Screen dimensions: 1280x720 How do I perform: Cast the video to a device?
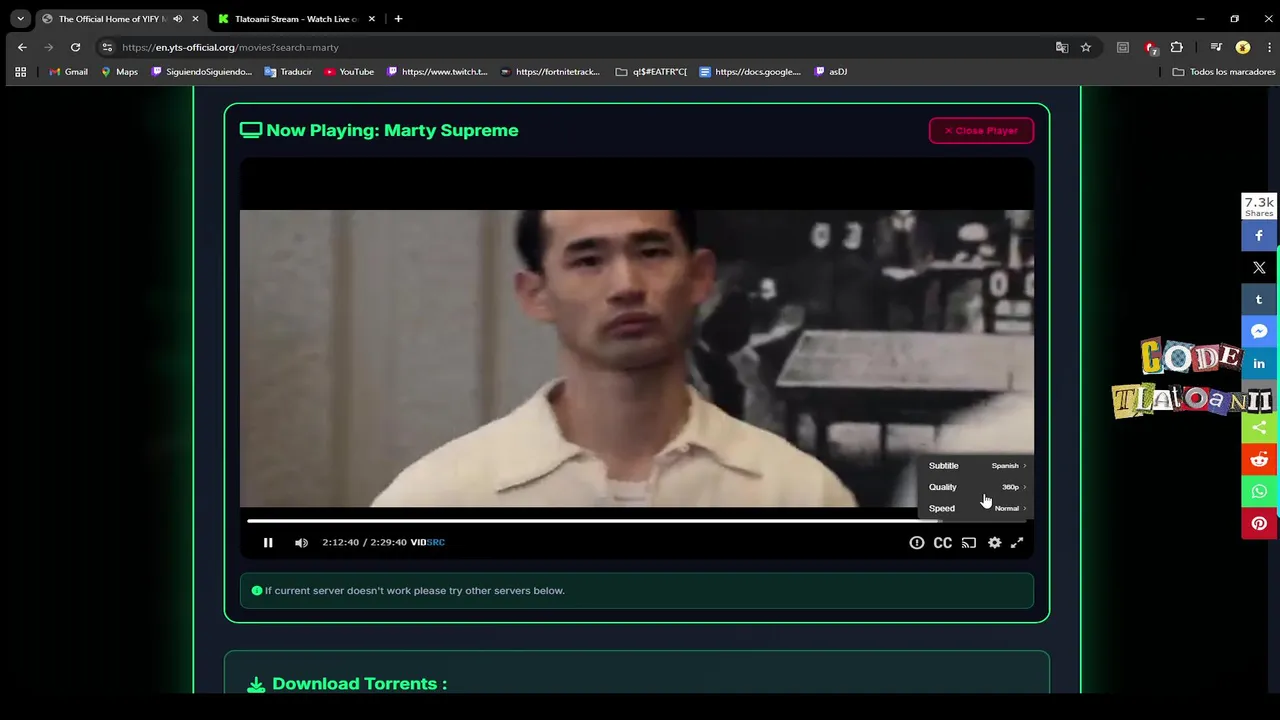pos(969,542)
